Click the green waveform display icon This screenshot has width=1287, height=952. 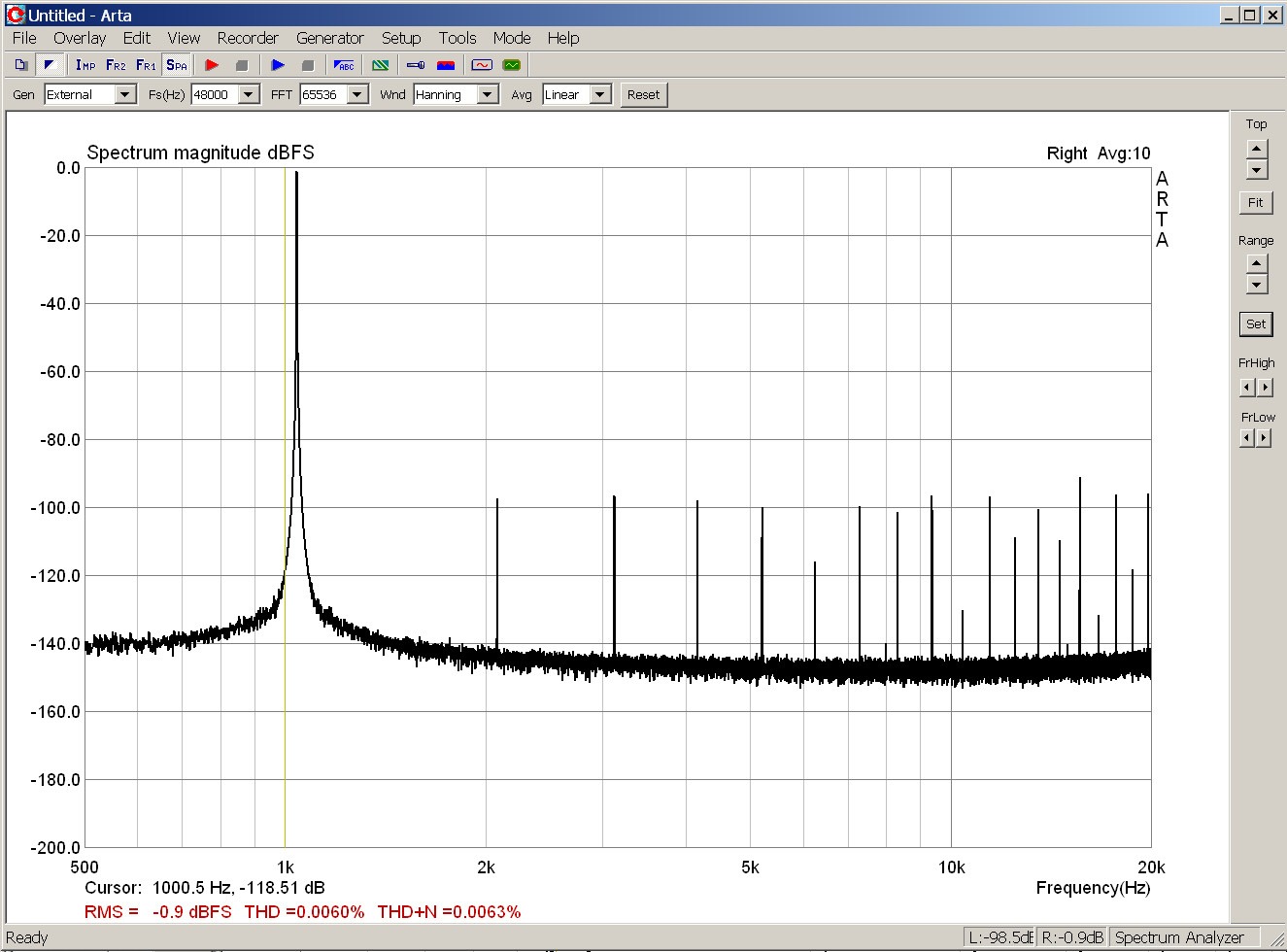(512, 65)
